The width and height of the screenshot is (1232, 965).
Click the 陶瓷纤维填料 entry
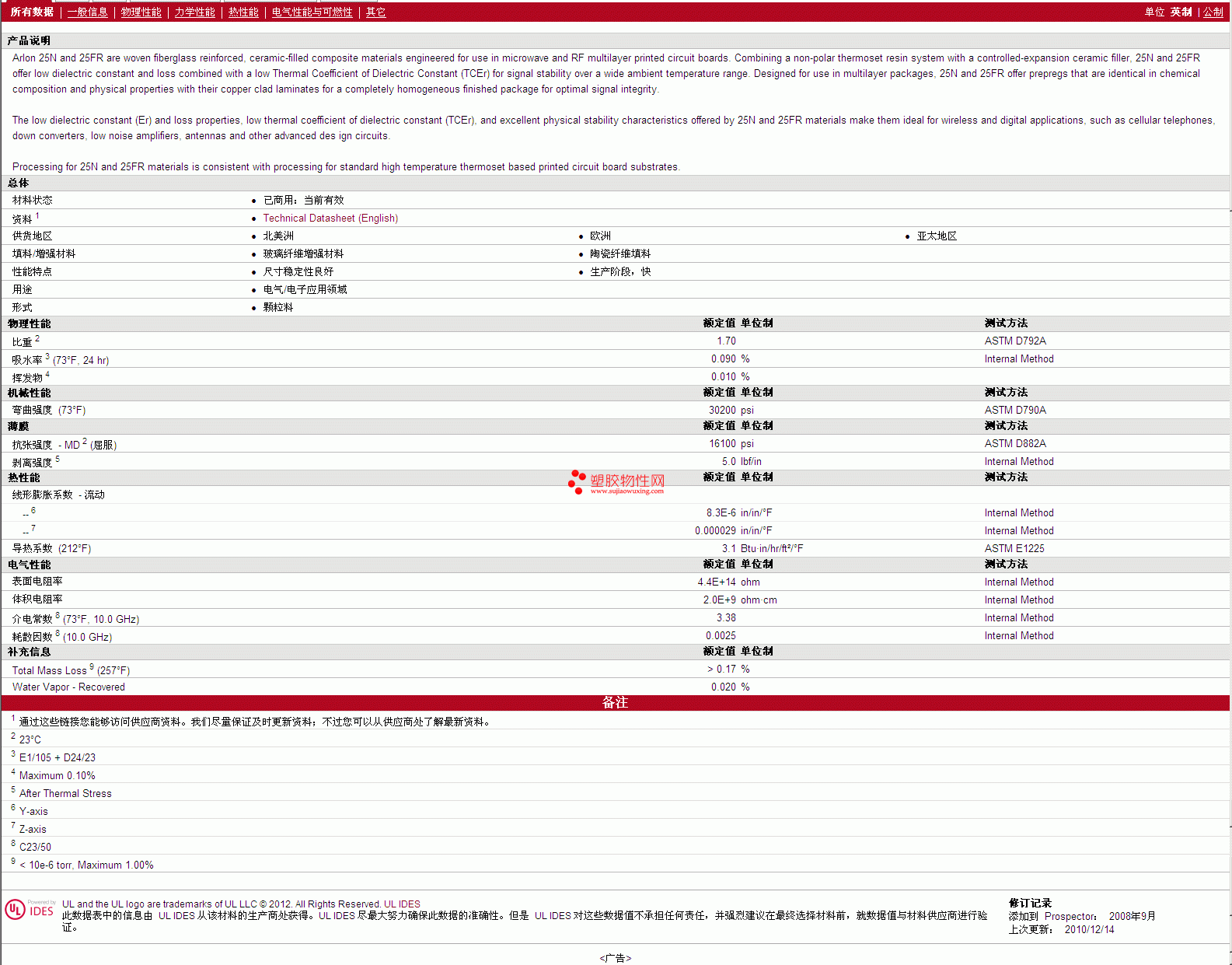tap(620, 254)
